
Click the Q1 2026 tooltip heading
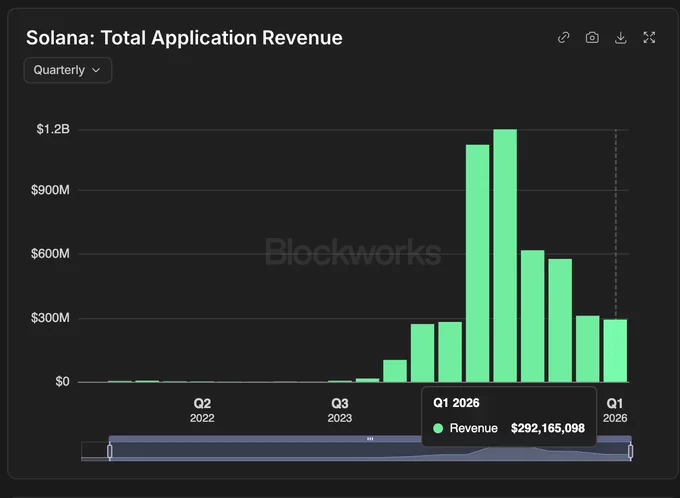pyautogui.click(x=456, y=403)
